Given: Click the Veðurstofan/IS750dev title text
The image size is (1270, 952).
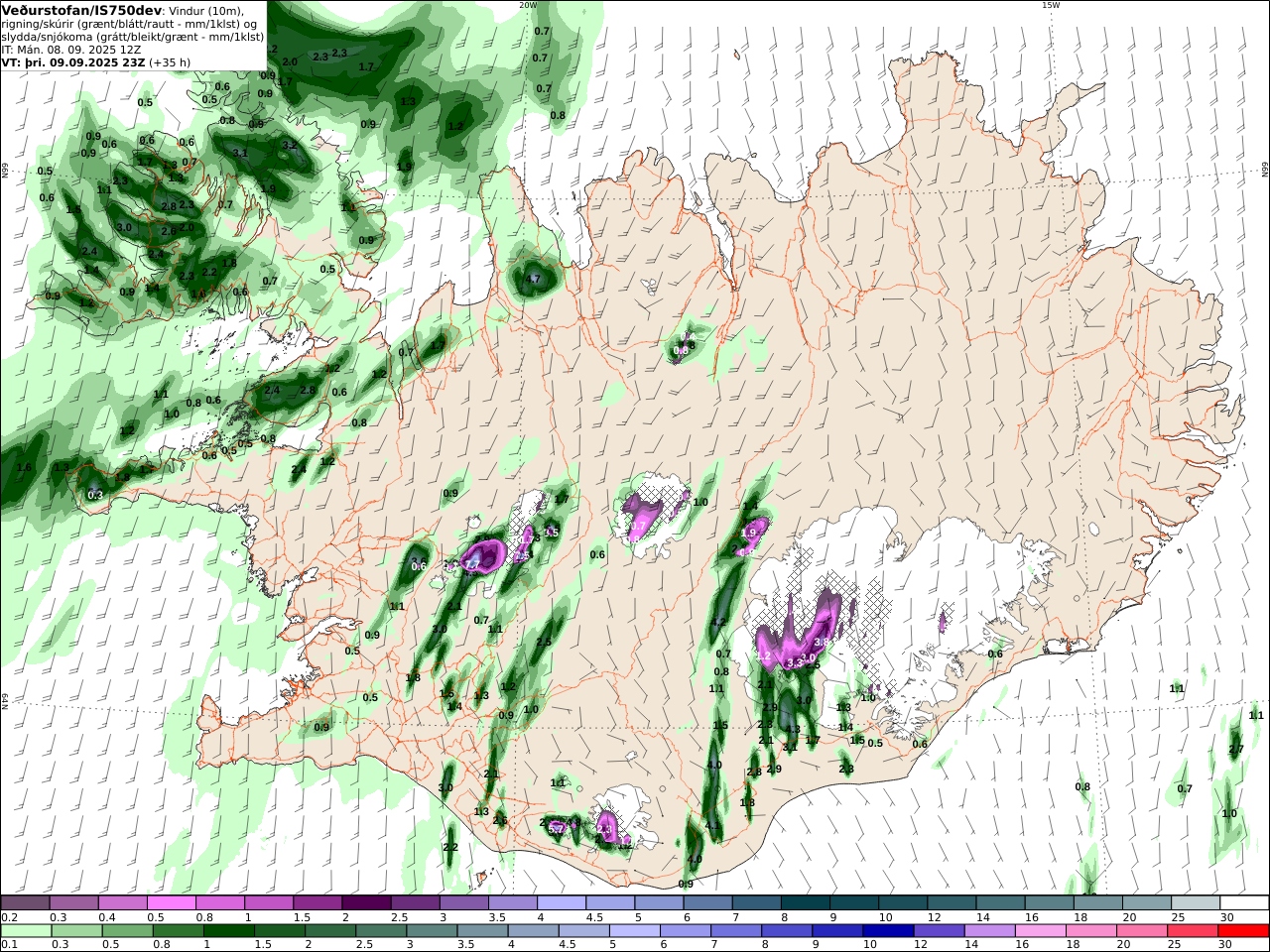Looking at the screenshot, I should [x=83, y=10].
